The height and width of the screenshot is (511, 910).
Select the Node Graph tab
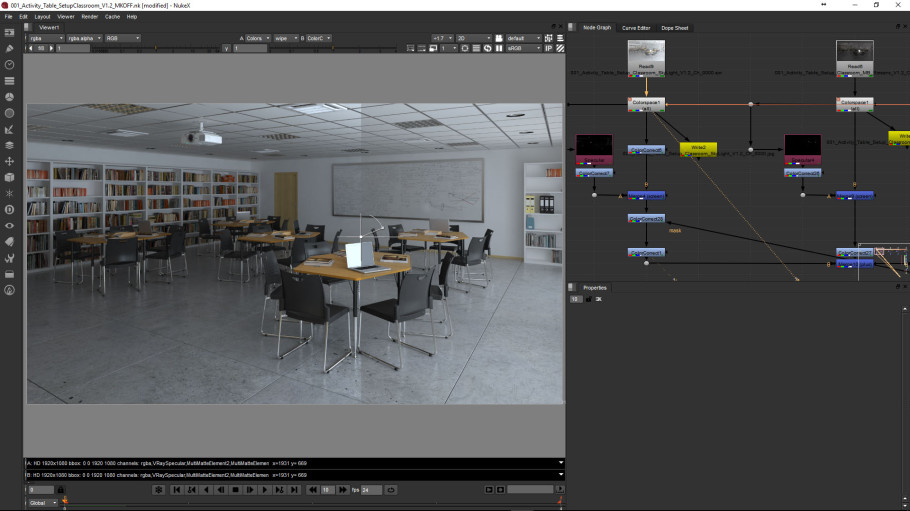[x=597, y=27]
